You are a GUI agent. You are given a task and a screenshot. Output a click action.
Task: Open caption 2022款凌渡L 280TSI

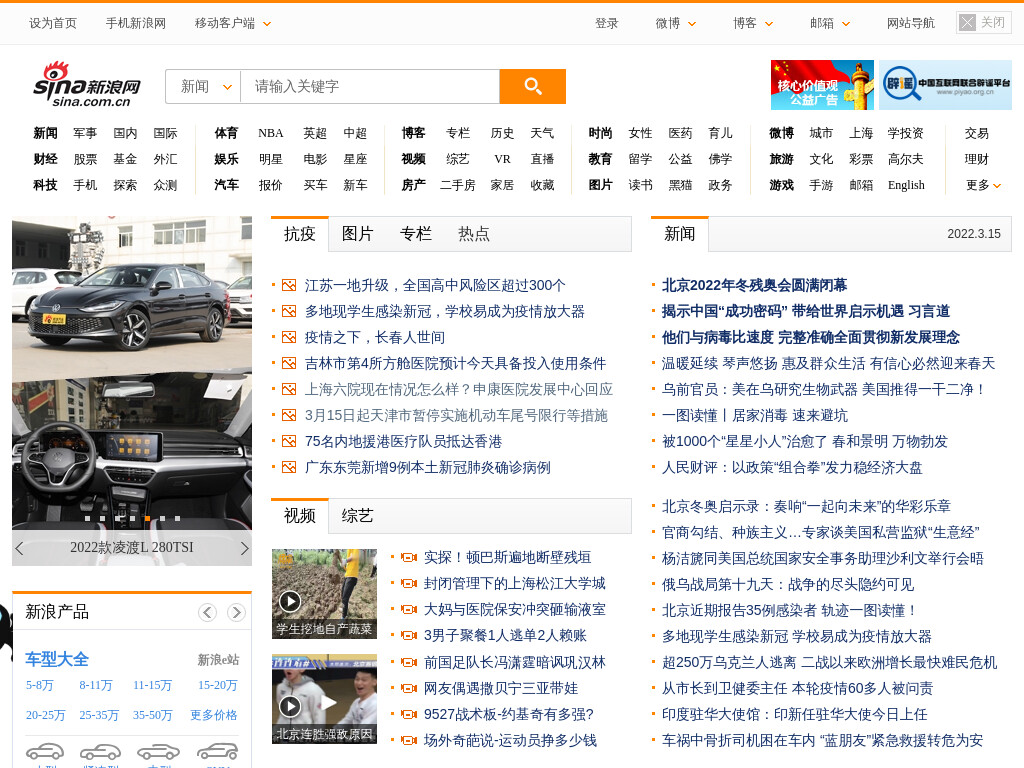pyautogui.click(x=132, y=547)
